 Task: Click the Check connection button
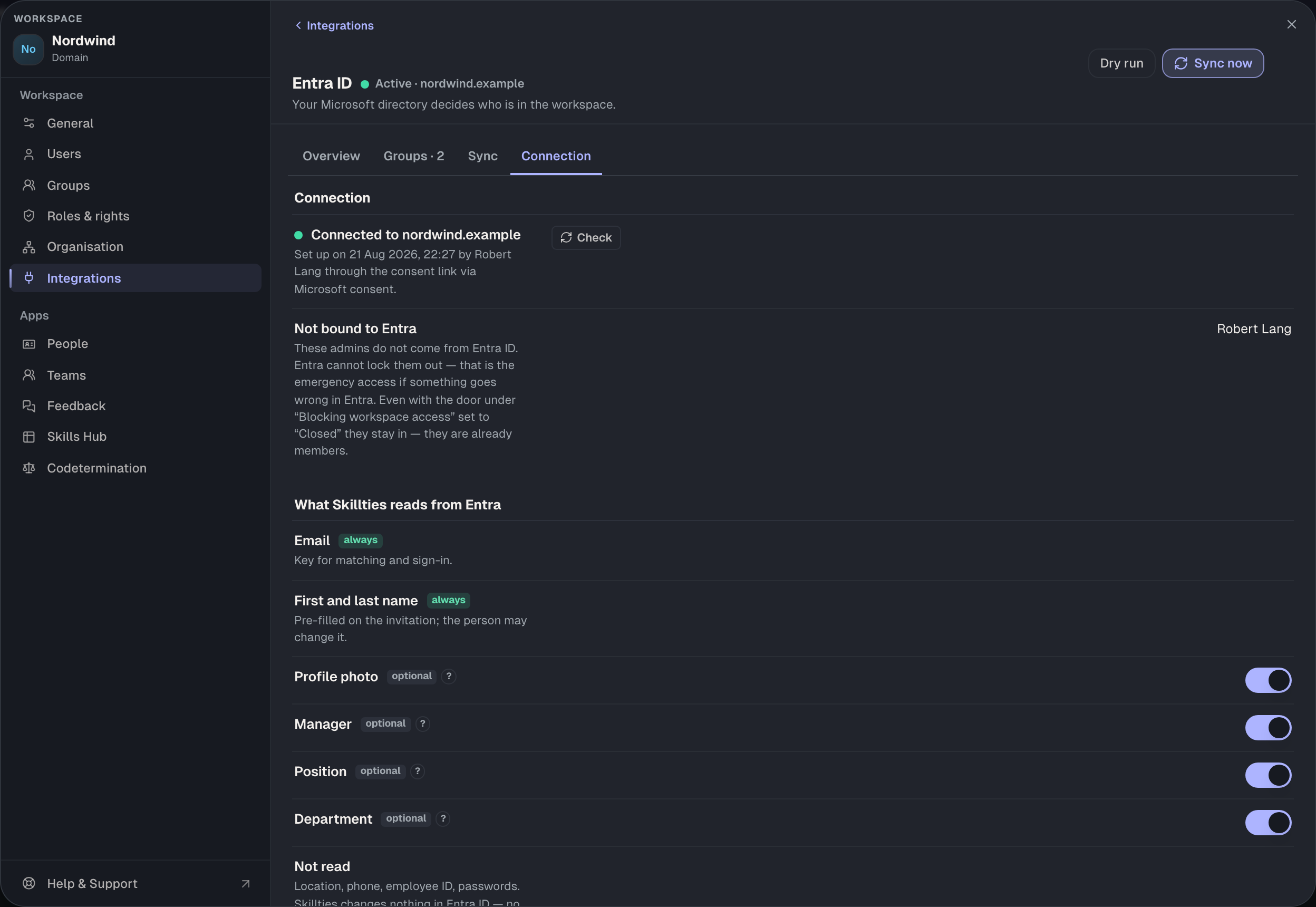point(586,237)
